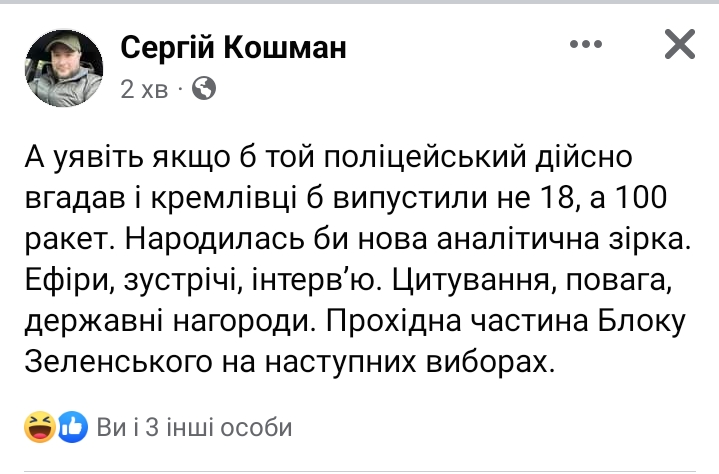Screen dimensions: 719x474
Task: Open the post via the '2 хв' timestamp
Action: [x=144, y=89]
